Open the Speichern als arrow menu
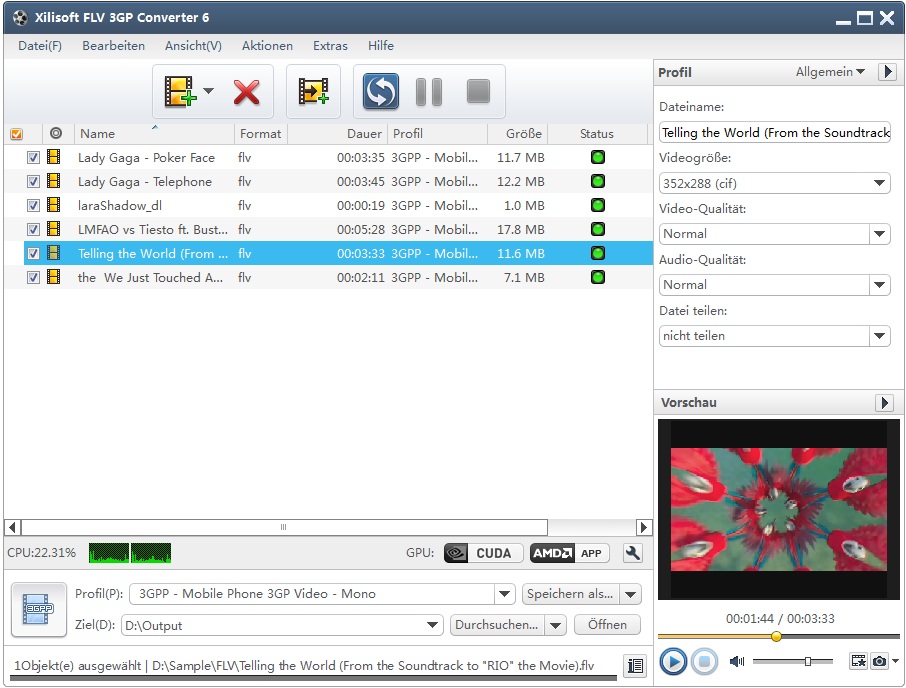This screenshot has height=688, width=906. (630, 594)
